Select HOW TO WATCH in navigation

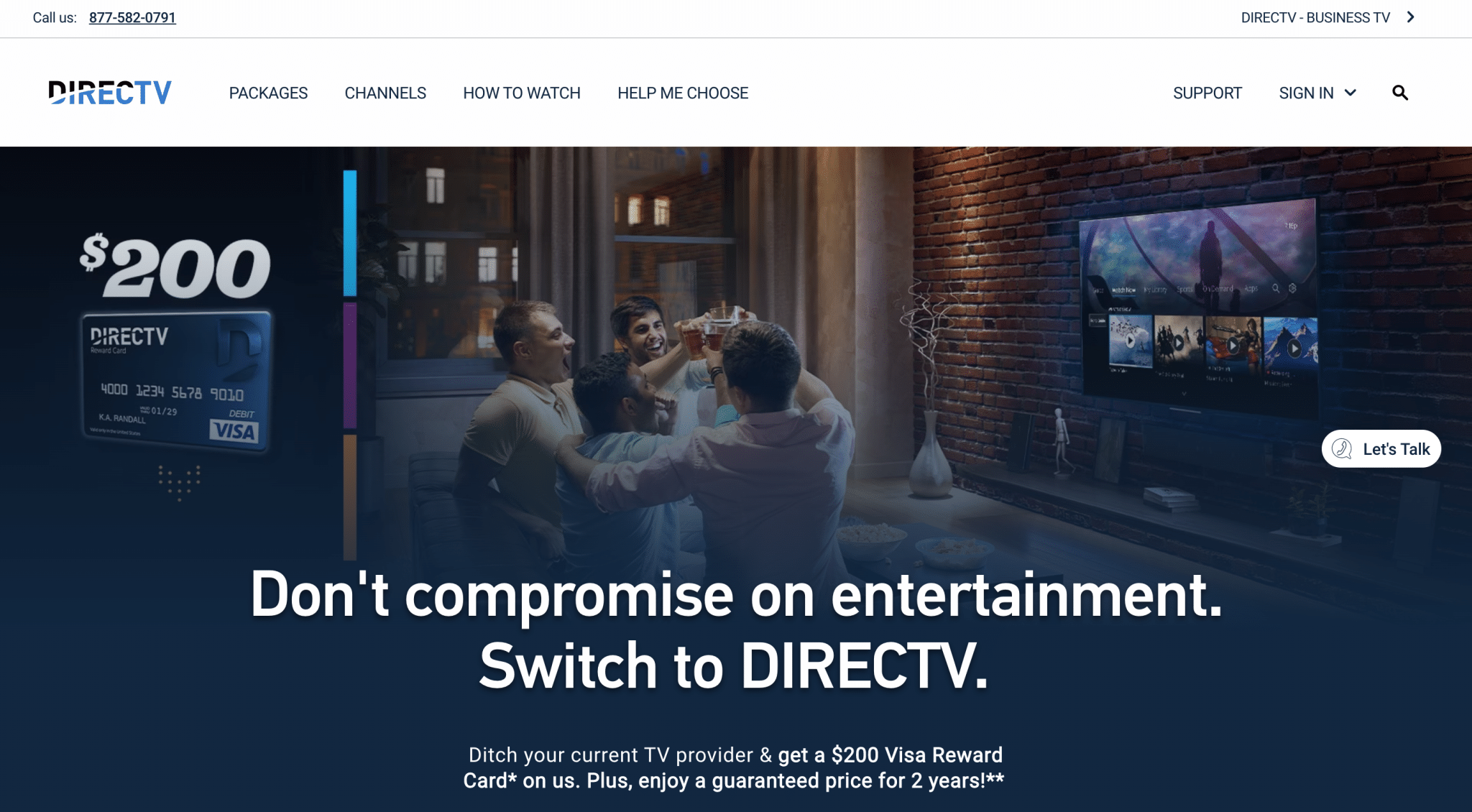[522, 93]
